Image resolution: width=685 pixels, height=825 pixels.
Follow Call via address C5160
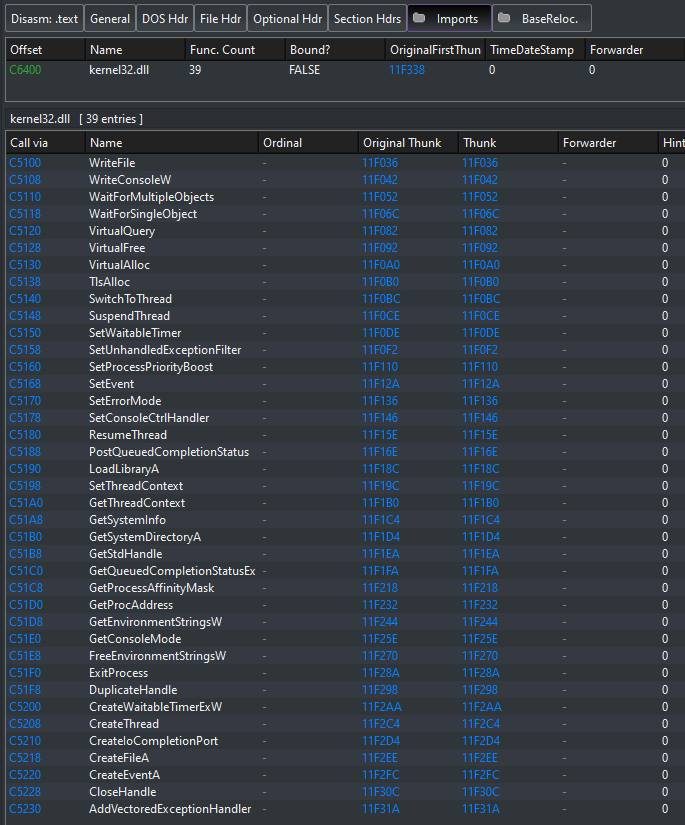pos(25,367)
